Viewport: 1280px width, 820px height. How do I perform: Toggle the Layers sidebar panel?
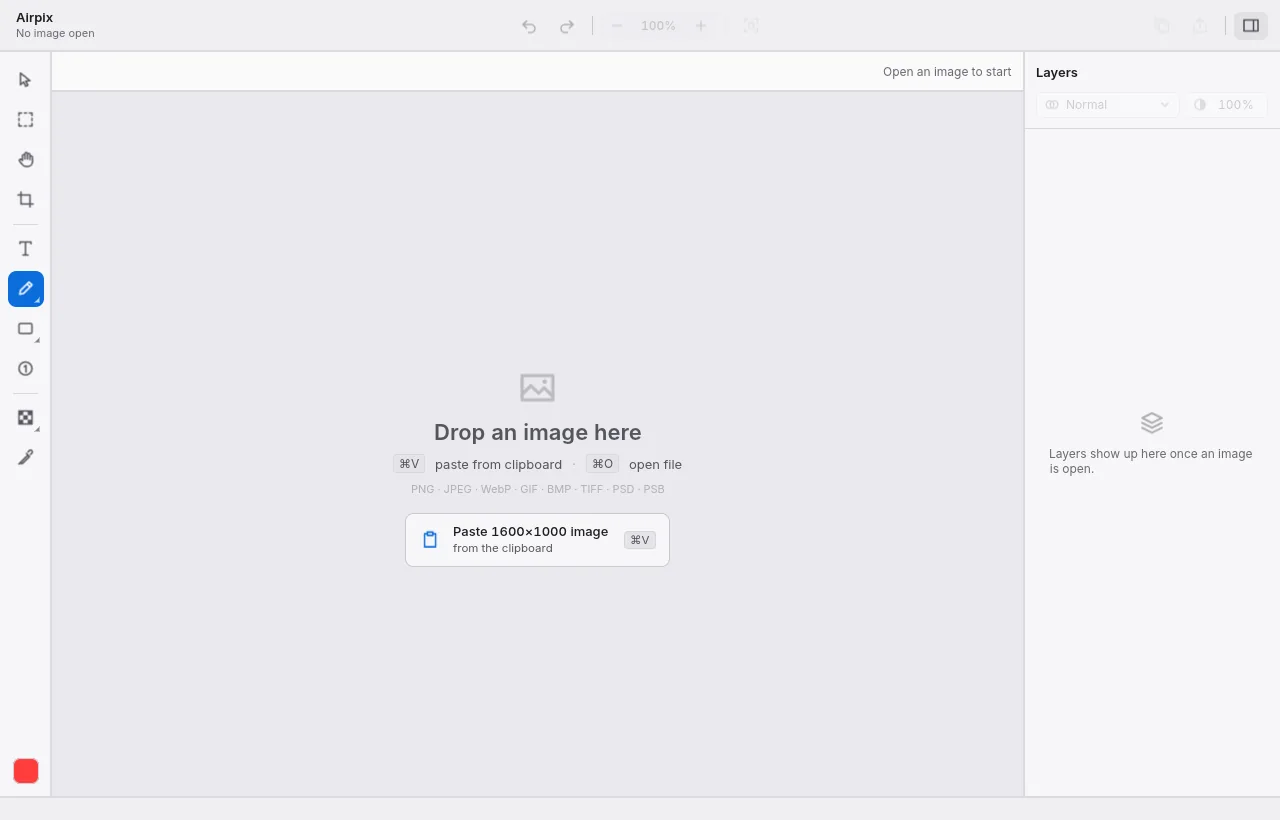(x=1251, y=26)
